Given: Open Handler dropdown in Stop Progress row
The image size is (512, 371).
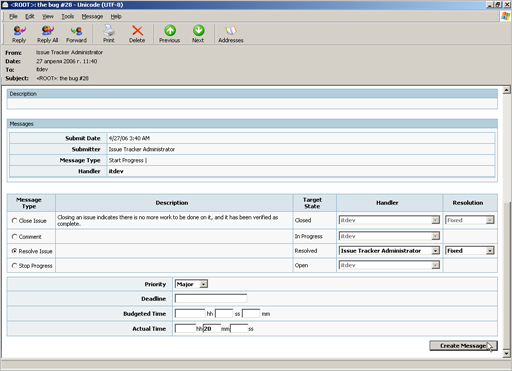Looking at the screenshot, I should coord(389,265).
